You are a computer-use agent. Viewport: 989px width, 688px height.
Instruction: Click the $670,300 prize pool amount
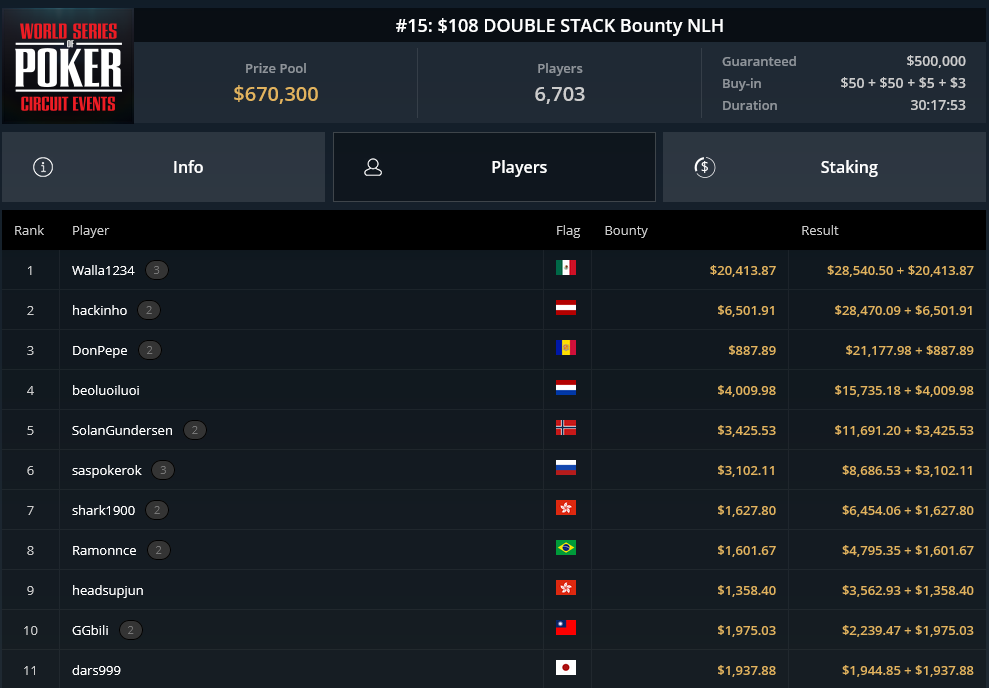tap(276, 94)
